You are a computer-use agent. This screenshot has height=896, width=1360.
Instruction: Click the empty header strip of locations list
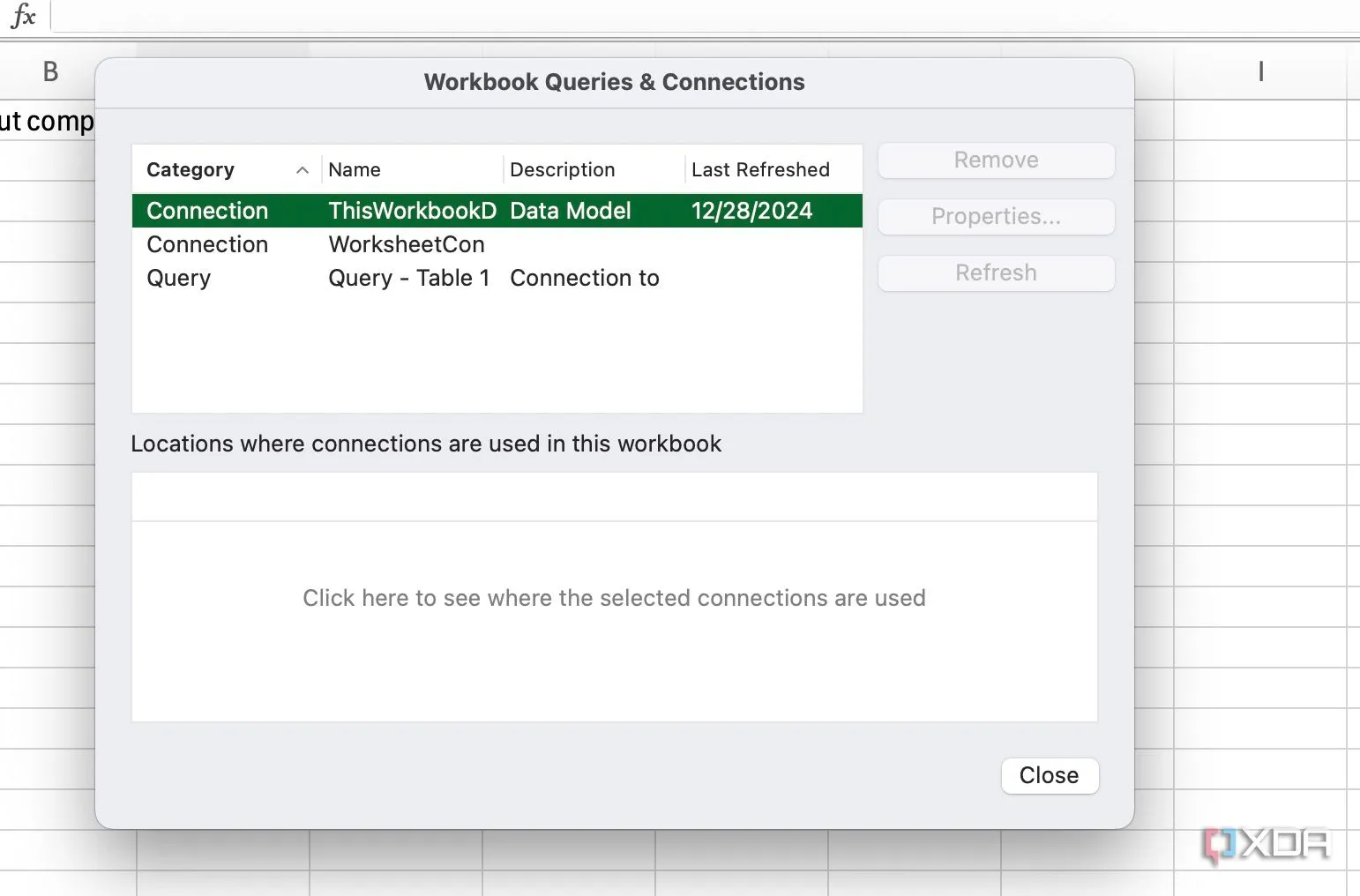point(614,497)
